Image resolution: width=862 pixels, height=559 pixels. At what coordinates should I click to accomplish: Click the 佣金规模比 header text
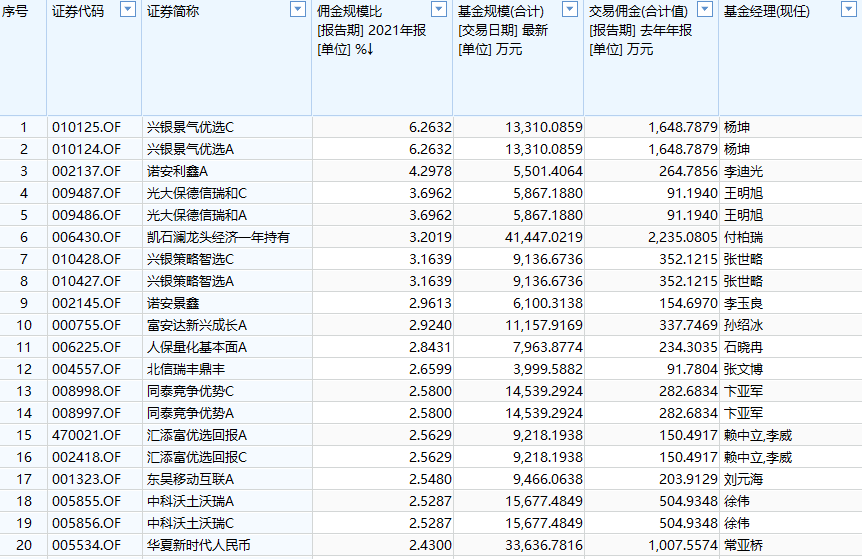(350, 11)
